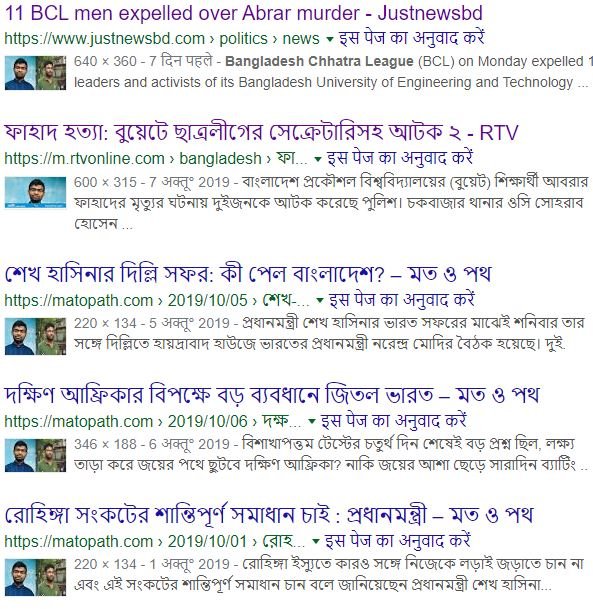The image size is (593, 609).
Task: Click thumbnail of the 220 × 134 Delhi visit result
Action: coord(35,336)
